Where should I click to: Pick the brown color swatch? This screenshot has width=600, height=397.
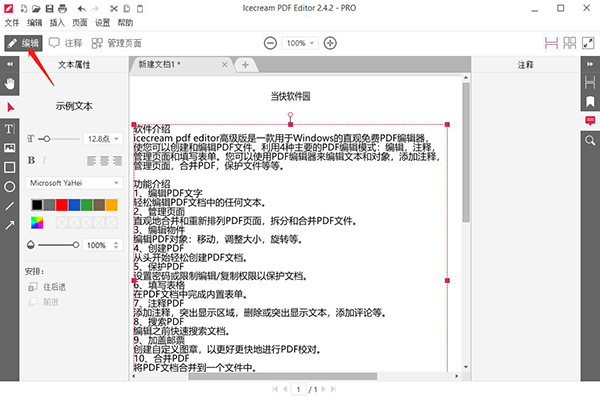coord(99,205)
